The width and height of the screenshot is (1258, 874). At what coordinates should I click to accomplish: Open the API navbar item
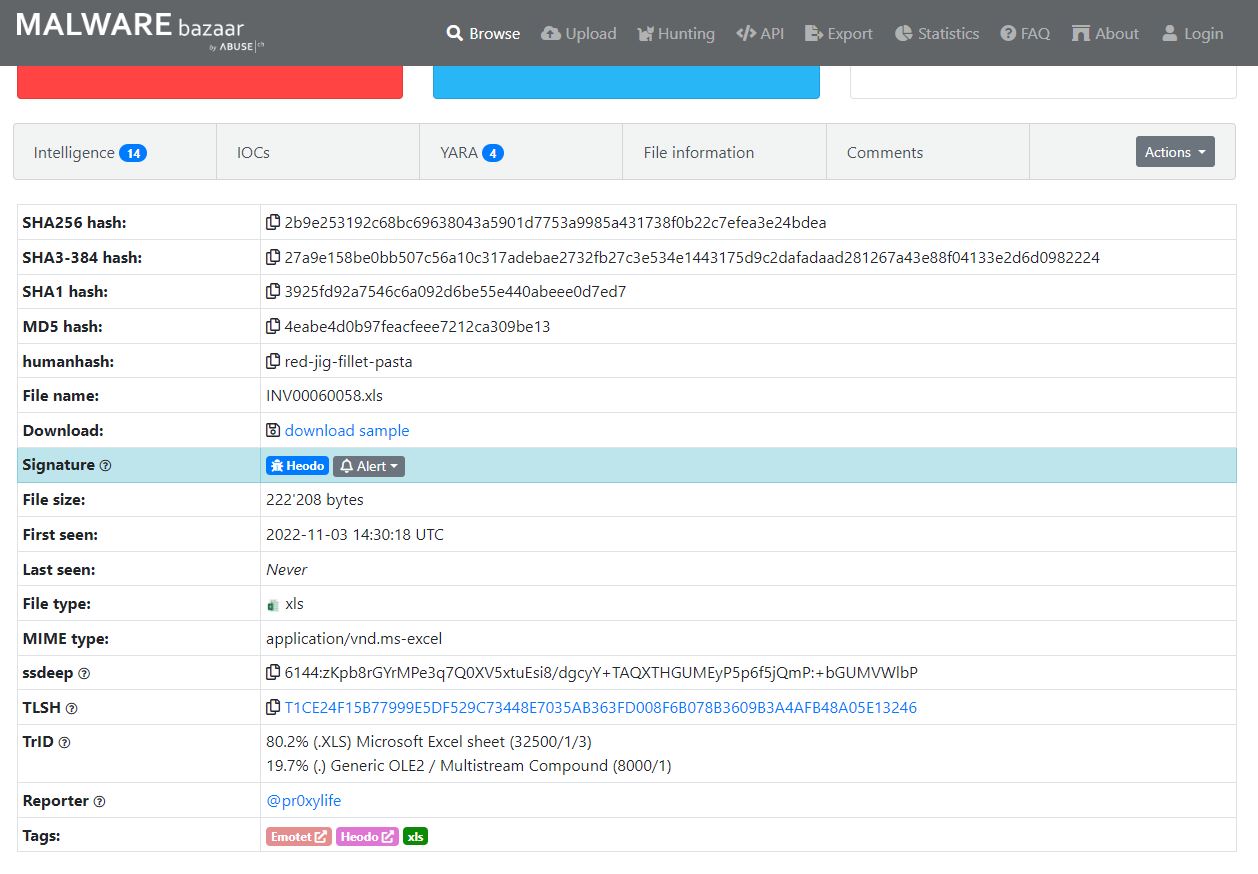coord(759,34)
